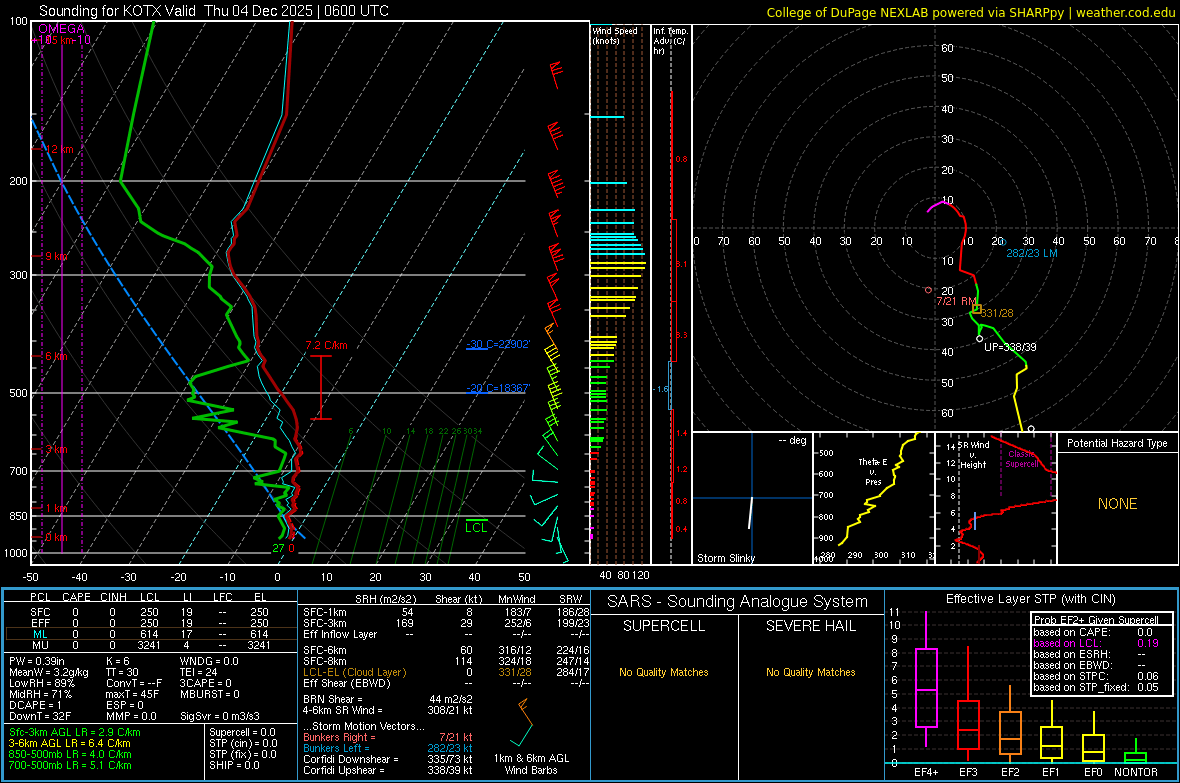Viewport: 1180px width, 783px height.
Task: Click the orange 'LCL-EL (Cloud Layer)' row
Action: click(x=446, y=672)
